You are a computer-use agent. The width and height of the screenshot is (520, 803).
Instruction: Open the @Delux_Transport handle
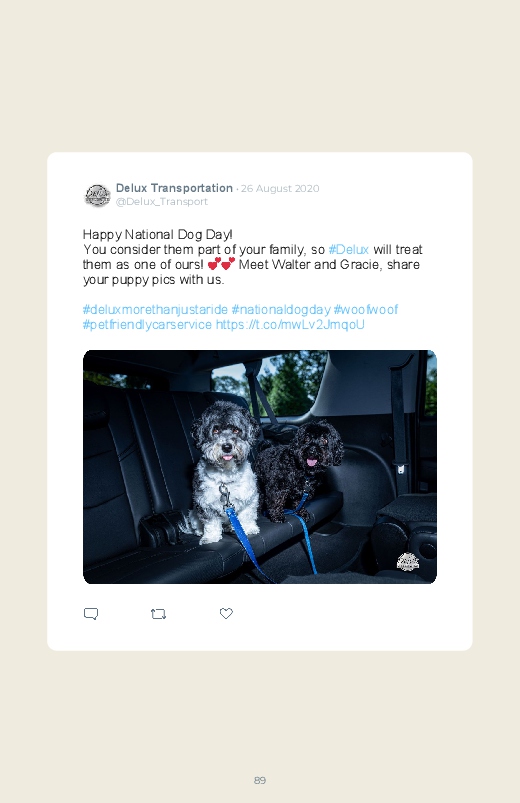tap(162, 202)
